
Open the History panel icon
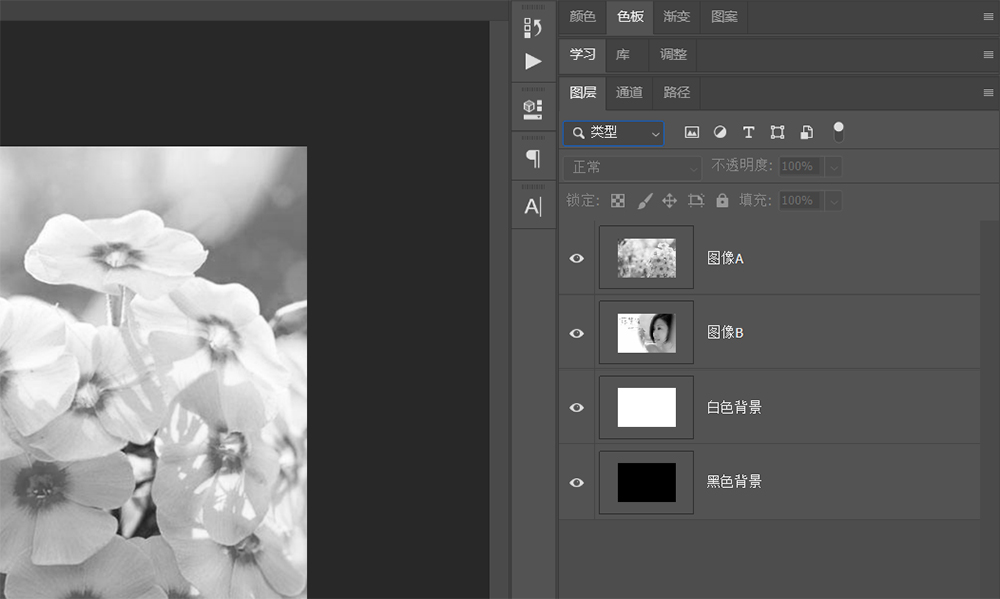[533, 27]
